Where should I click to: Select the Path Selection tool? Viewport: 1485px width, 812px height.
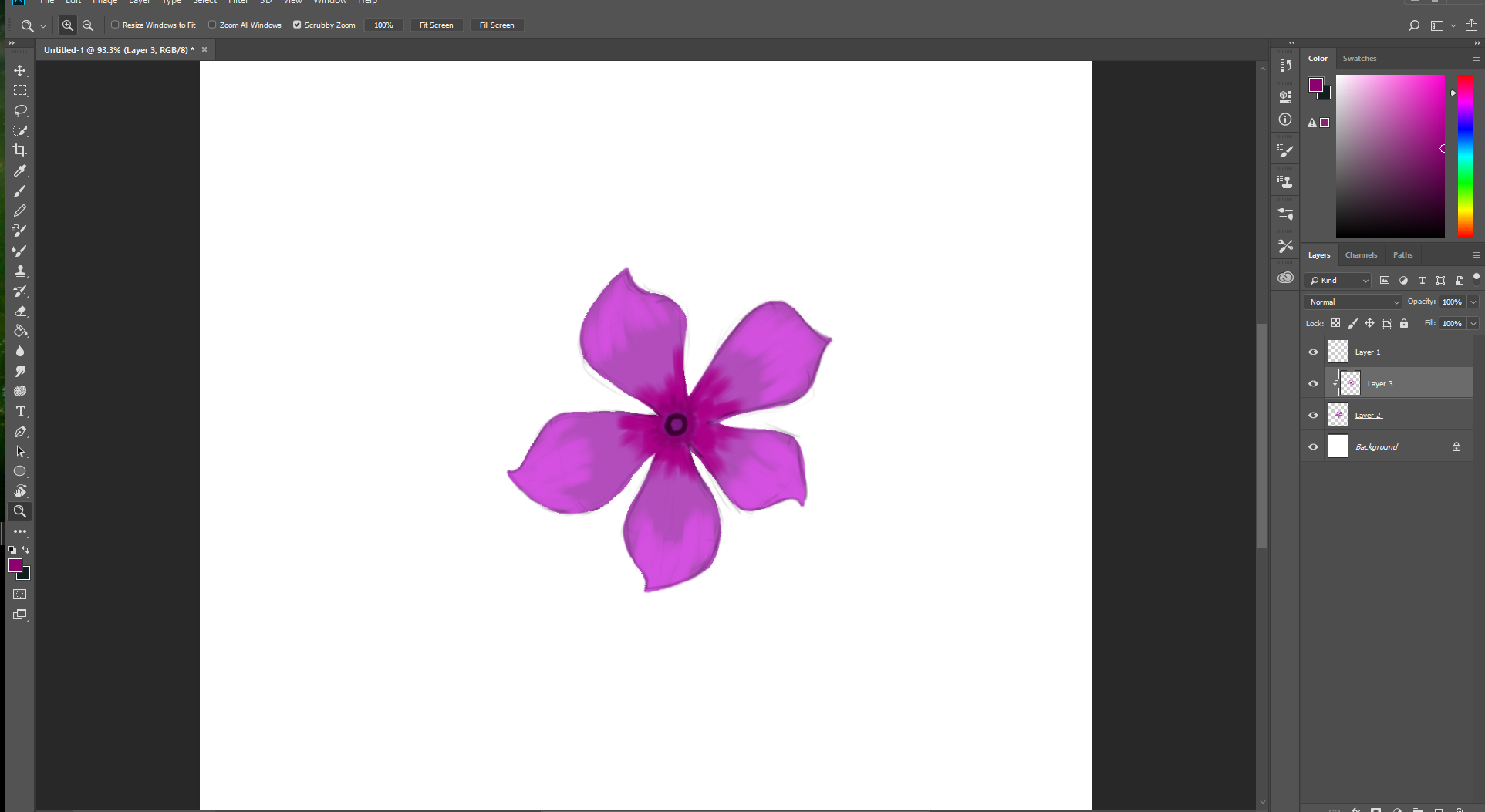click(20, 451)
